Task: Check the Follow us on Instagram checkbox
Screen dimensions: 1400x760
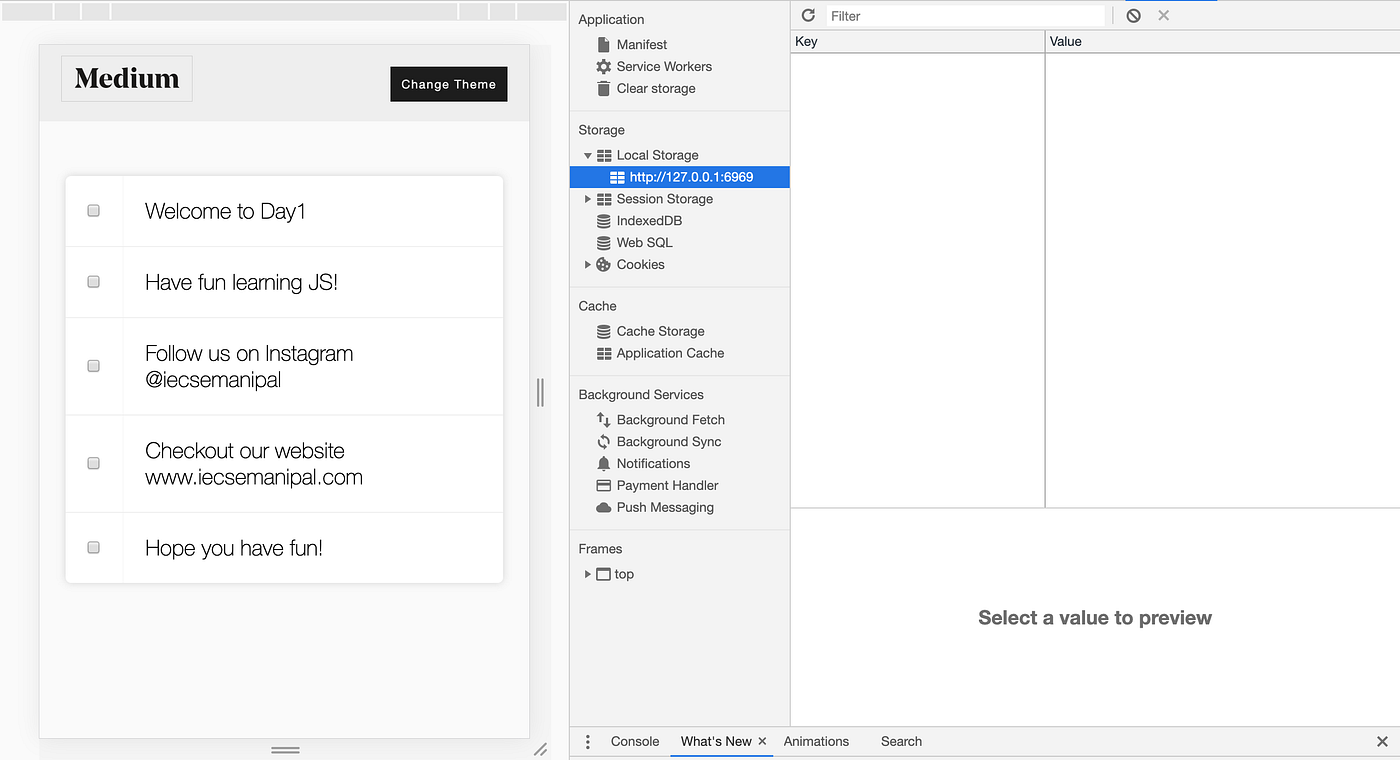Action: coord(94,366)
